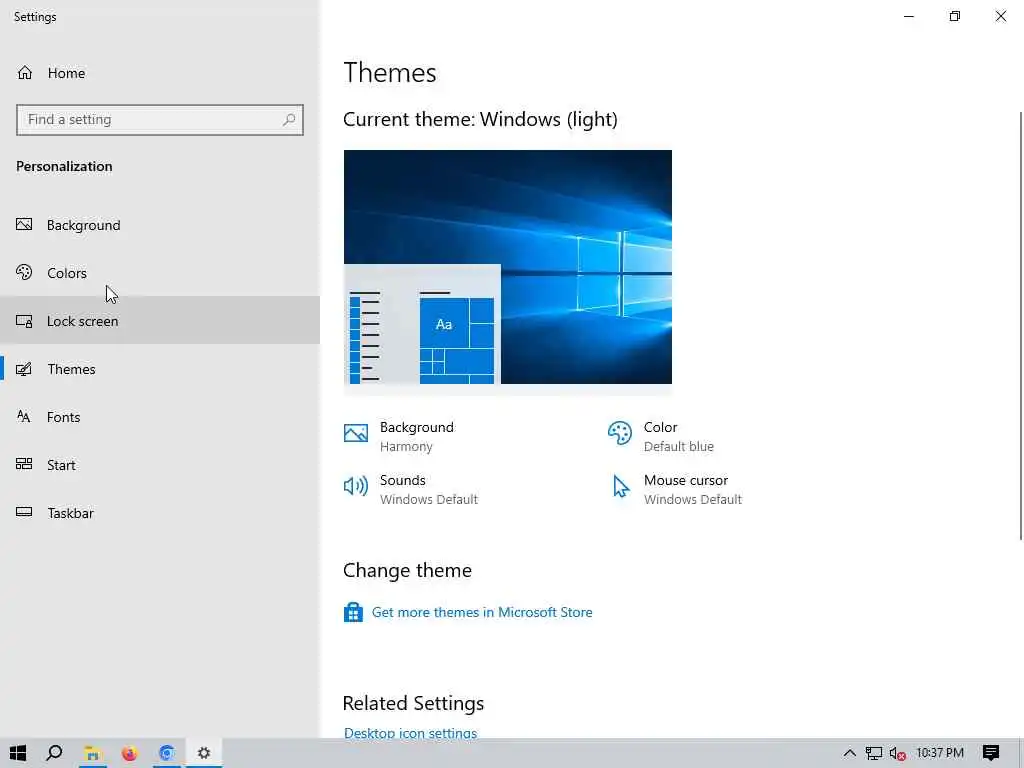This screenshot has width=1024, height=768.
Task: Click the Microsoft Store bag icon
Action: 353,612
